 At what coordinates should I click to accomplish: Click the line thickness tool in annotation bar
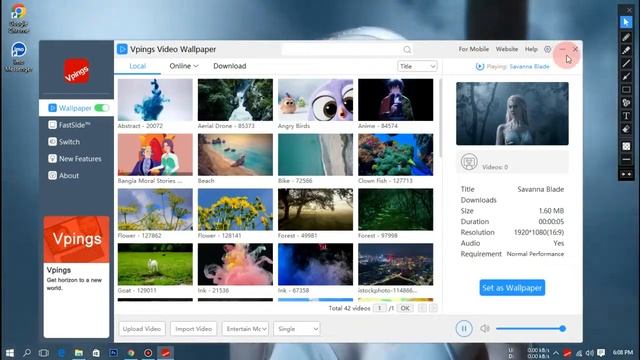(626, 160)
